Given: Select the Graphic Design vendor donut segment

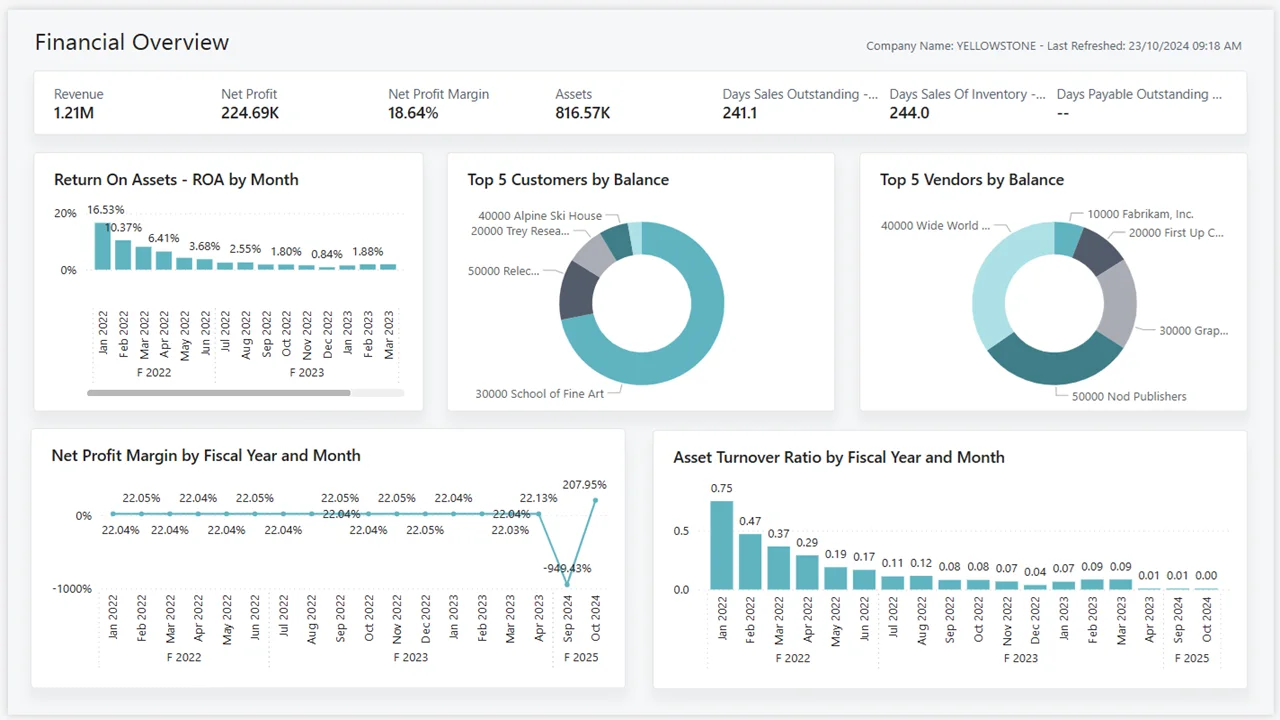Looking at the screenshot, I should 1122,303.
